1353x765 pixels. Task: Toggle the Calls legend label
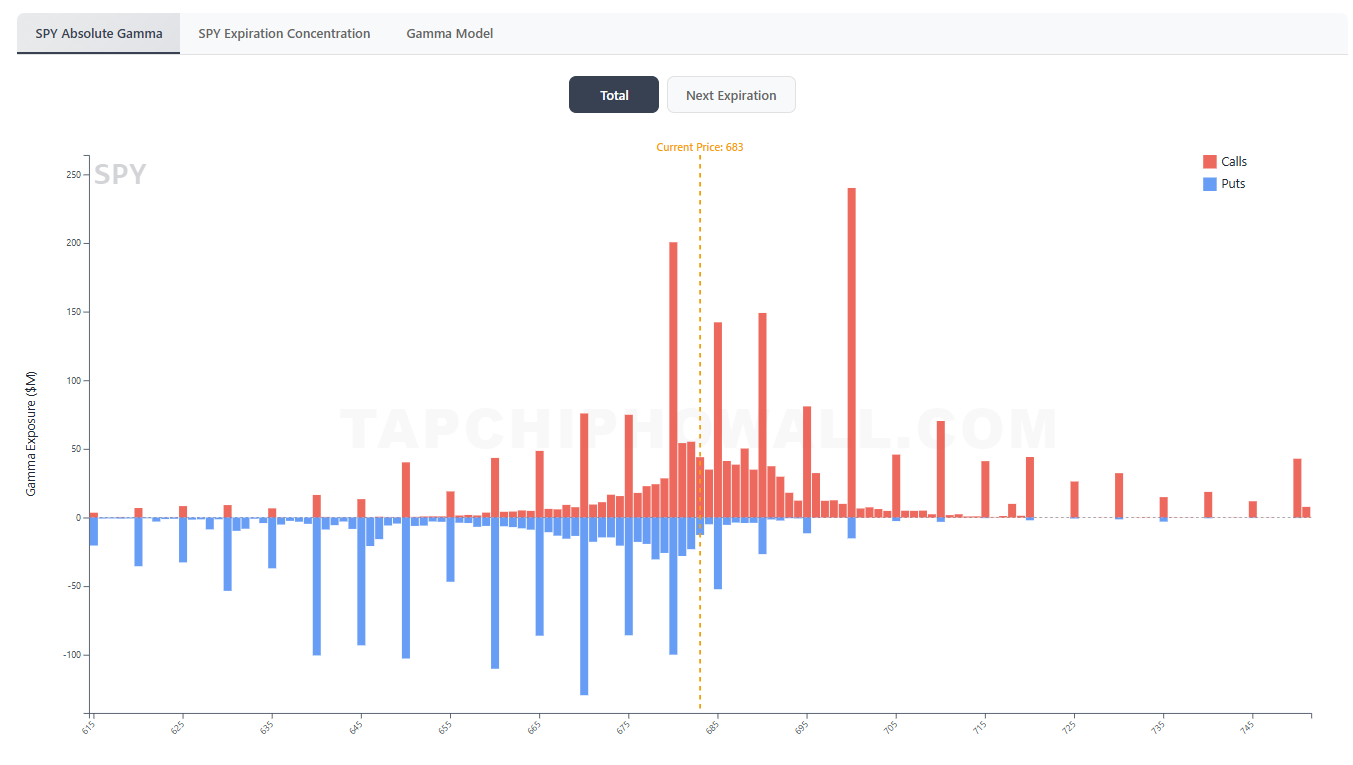click(x=1234, y=162)
